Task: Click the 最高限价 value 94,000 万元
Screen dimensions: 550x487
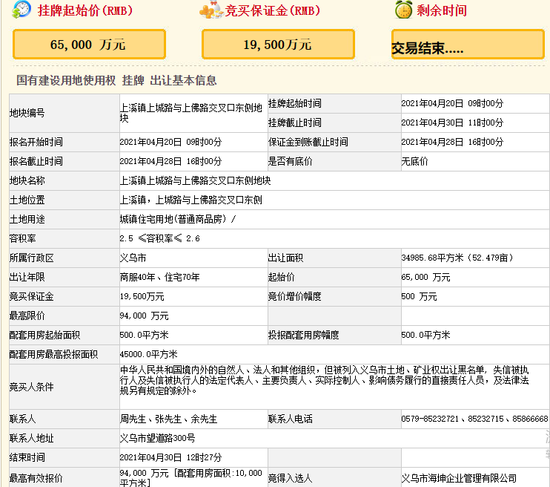Action: click(144, 316)
